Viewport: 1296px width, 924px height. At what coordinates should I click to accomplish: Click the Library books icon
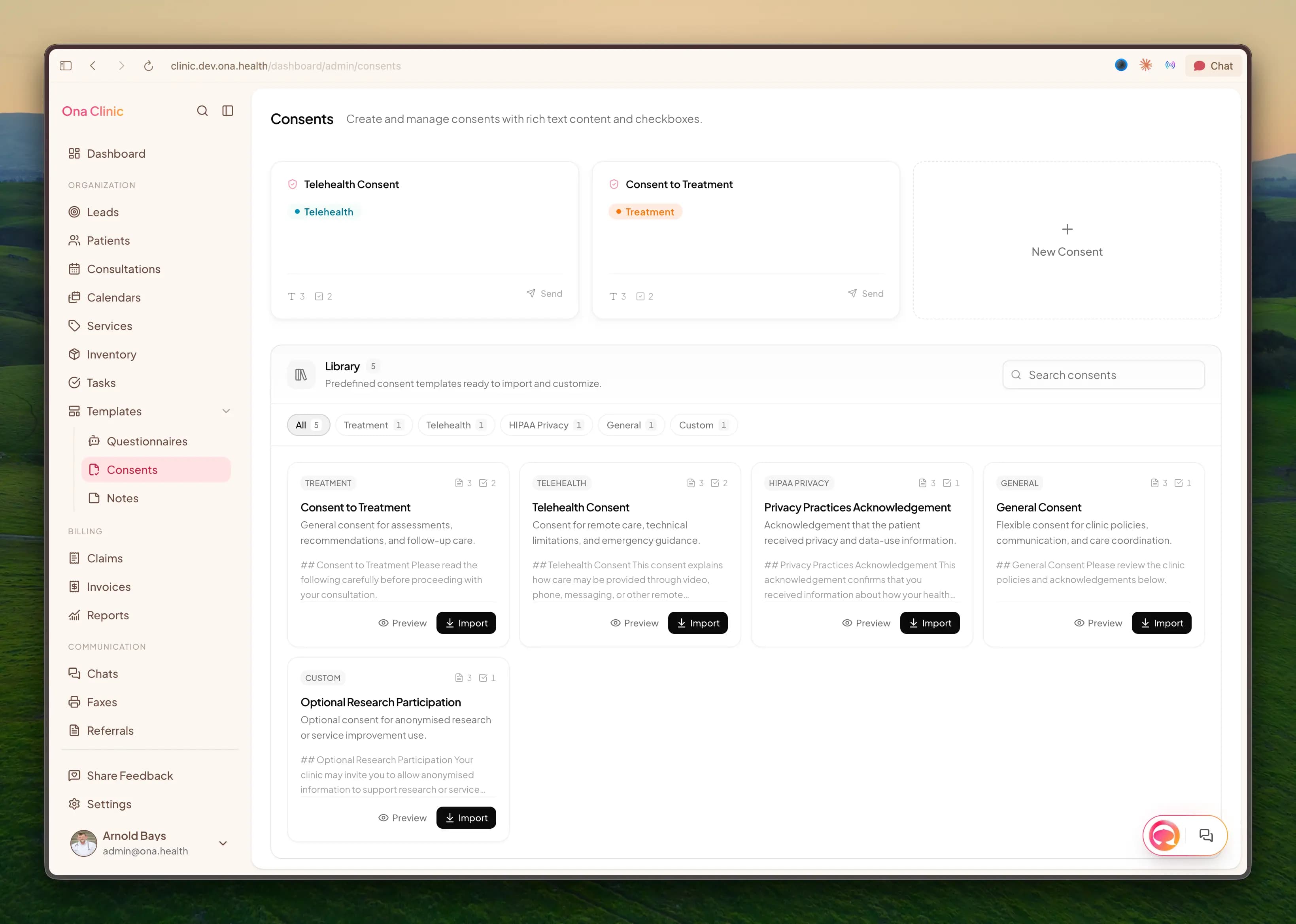click(x=301, y=374)
